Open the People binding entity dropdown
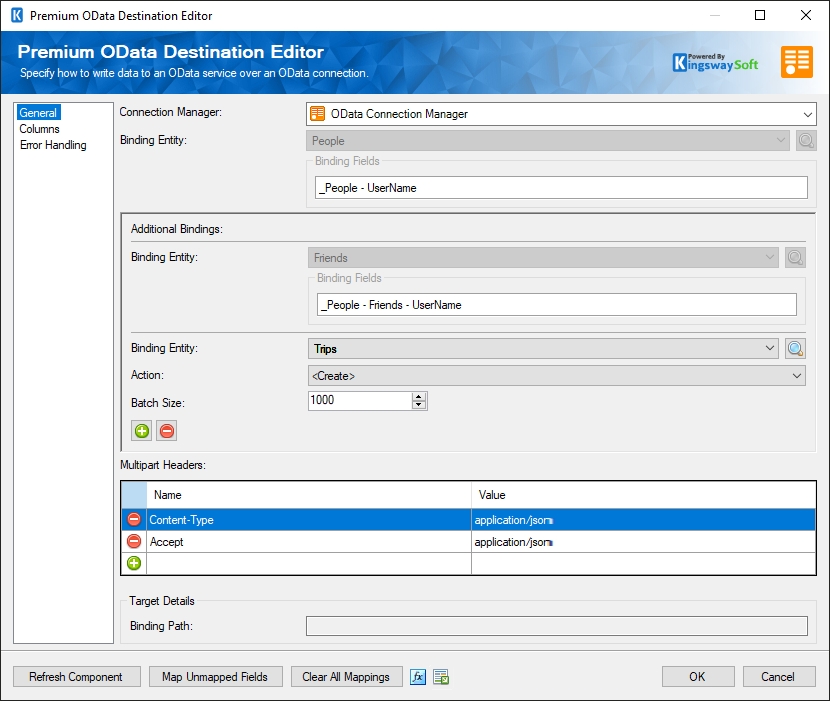The image size is (830, 701). [x=780, y=140]
